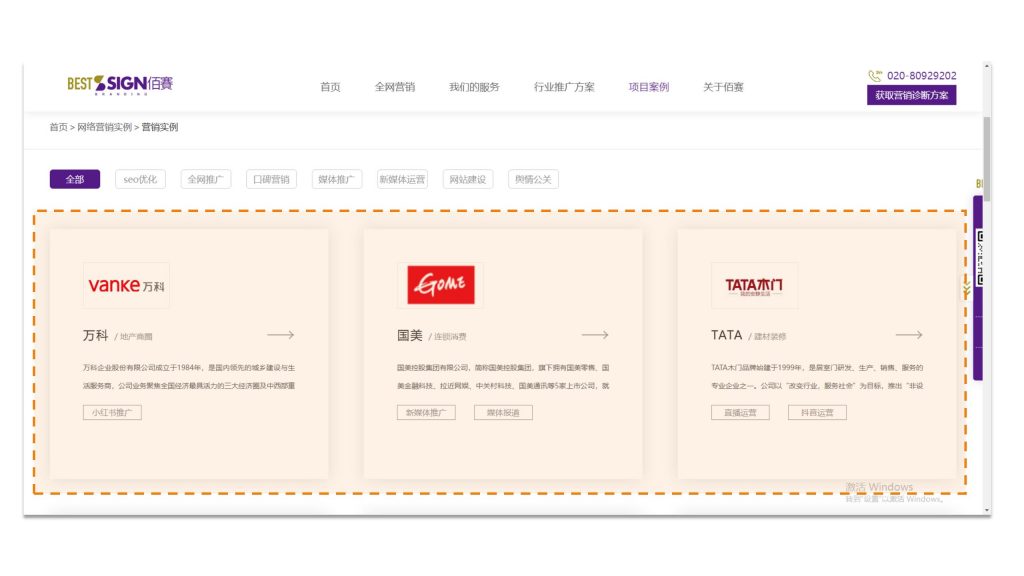Filter cases by 新媒体运营

coord(402,180)
